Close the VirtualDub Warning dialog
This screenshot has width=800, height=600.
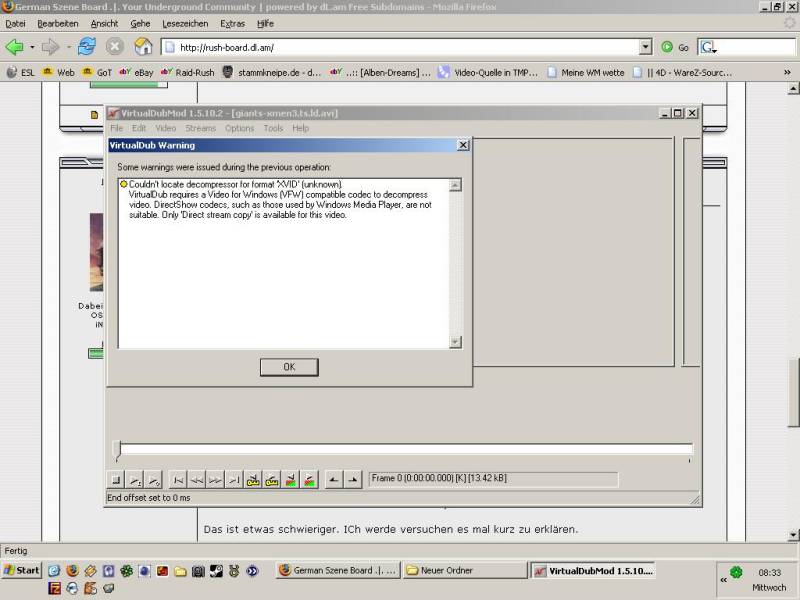point(463,145)
